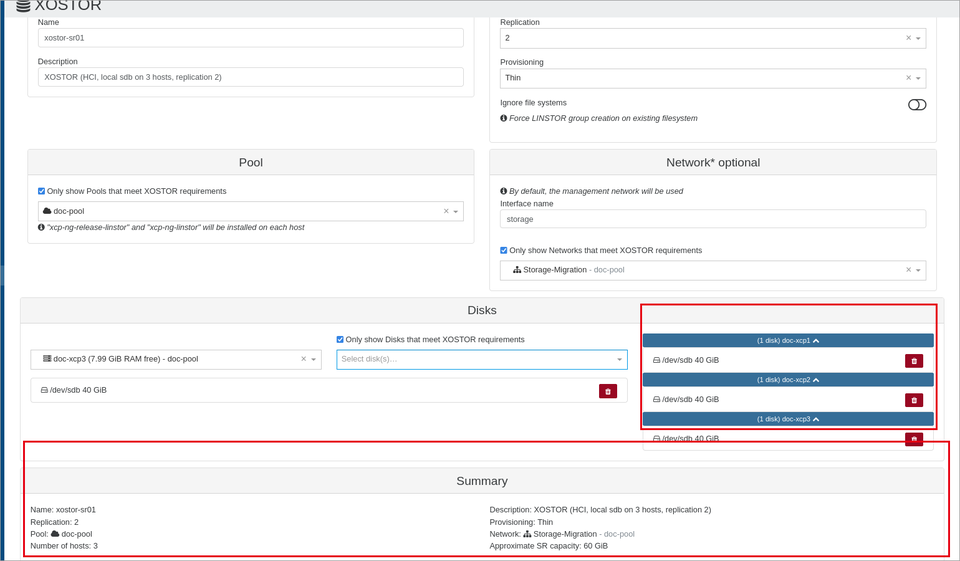This screenshot has width=960, height=561.
Task: Open the Network dropdown arrow
Action: click(918, 270)
